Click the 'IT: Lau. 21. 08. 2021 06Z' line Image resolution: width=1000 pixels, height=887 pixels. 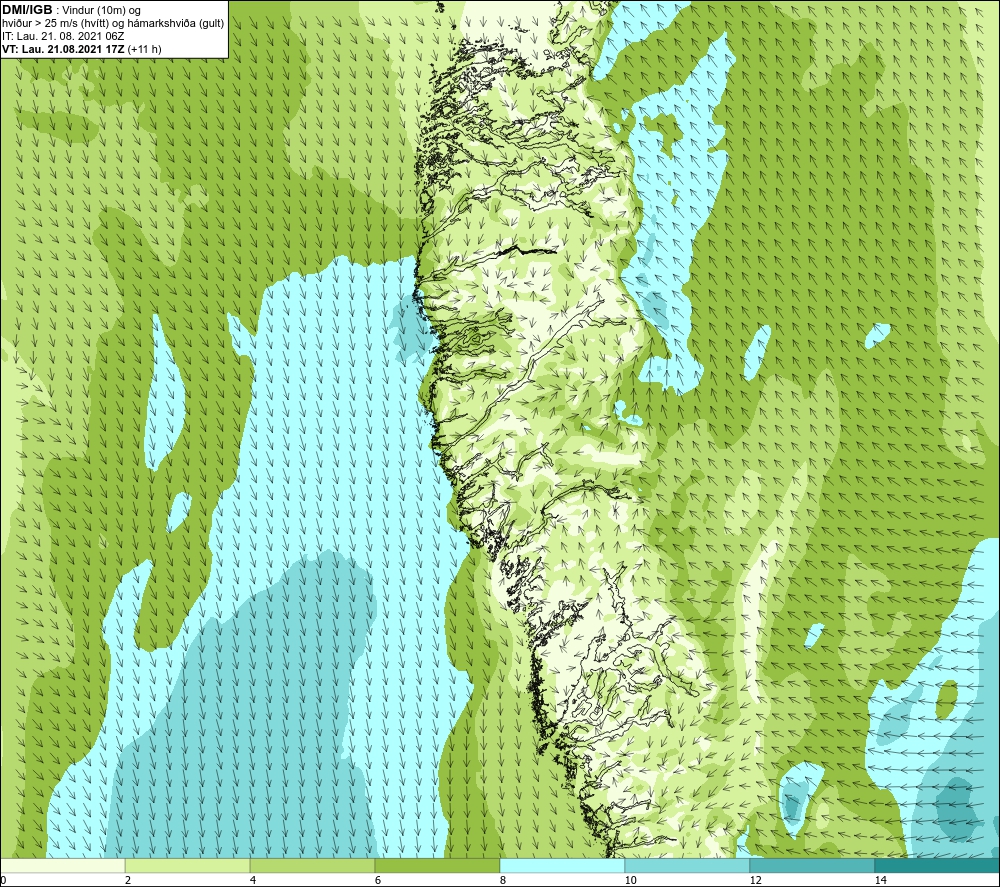(x=63, y=36)
